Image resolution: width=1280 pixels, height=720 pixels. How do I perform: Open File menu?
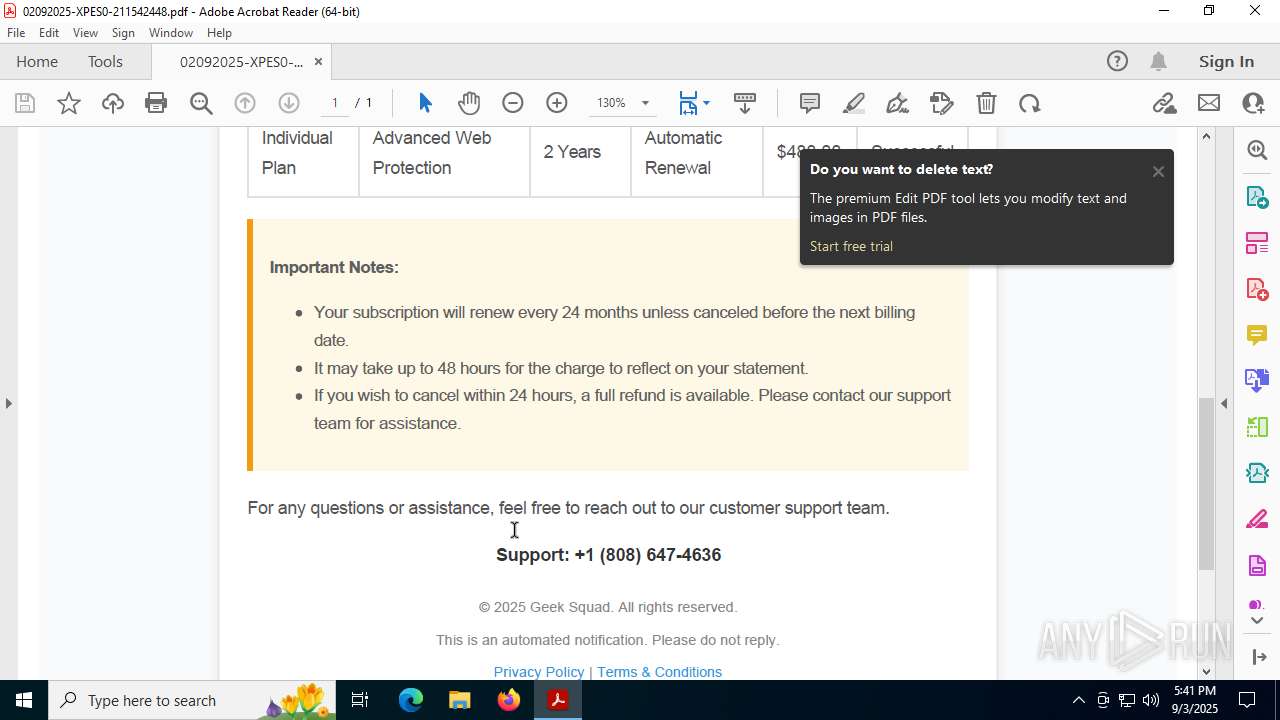(x=16, y=33)
